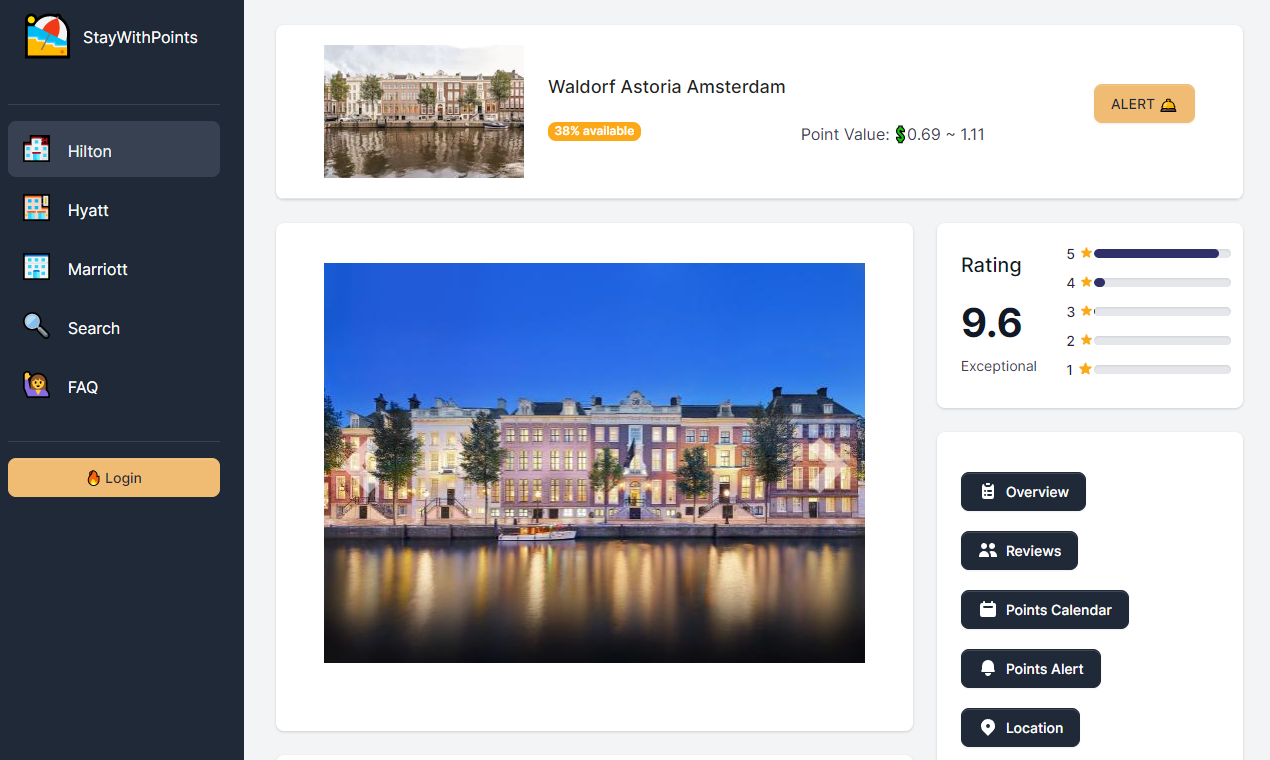The width and height of the screenshot is (1270, 760).
Task: Click the Login button
Action: (114, 477)
